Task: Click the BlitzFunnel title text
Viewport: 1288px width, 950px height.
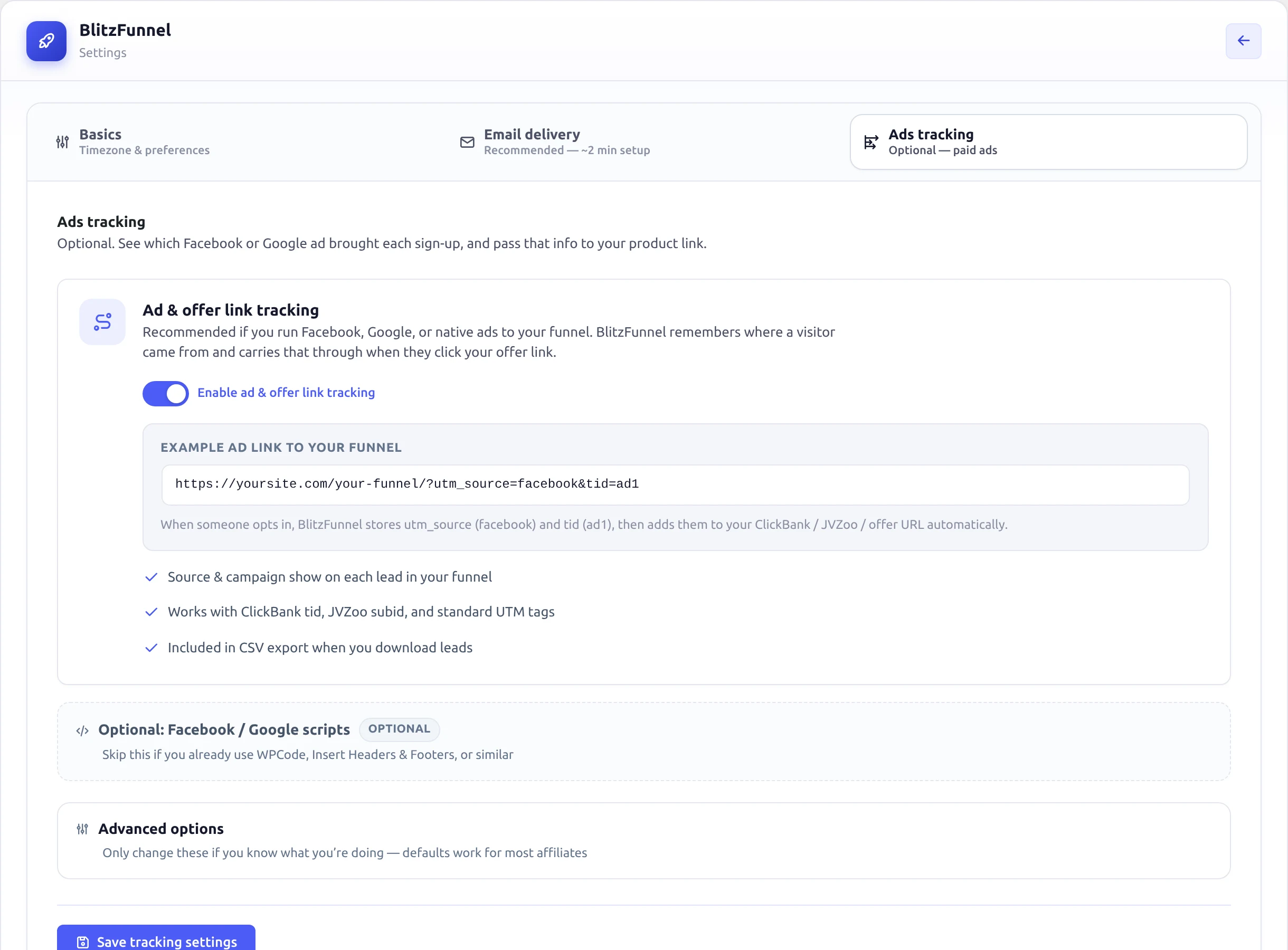Action: [x=125, y=30]
